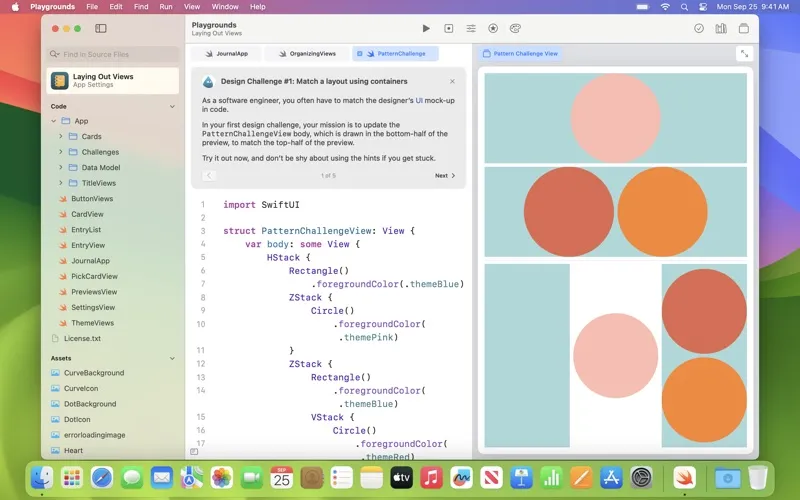Click the UI link in challenge description
Viewport: 800px width, 500px height.
419,101
